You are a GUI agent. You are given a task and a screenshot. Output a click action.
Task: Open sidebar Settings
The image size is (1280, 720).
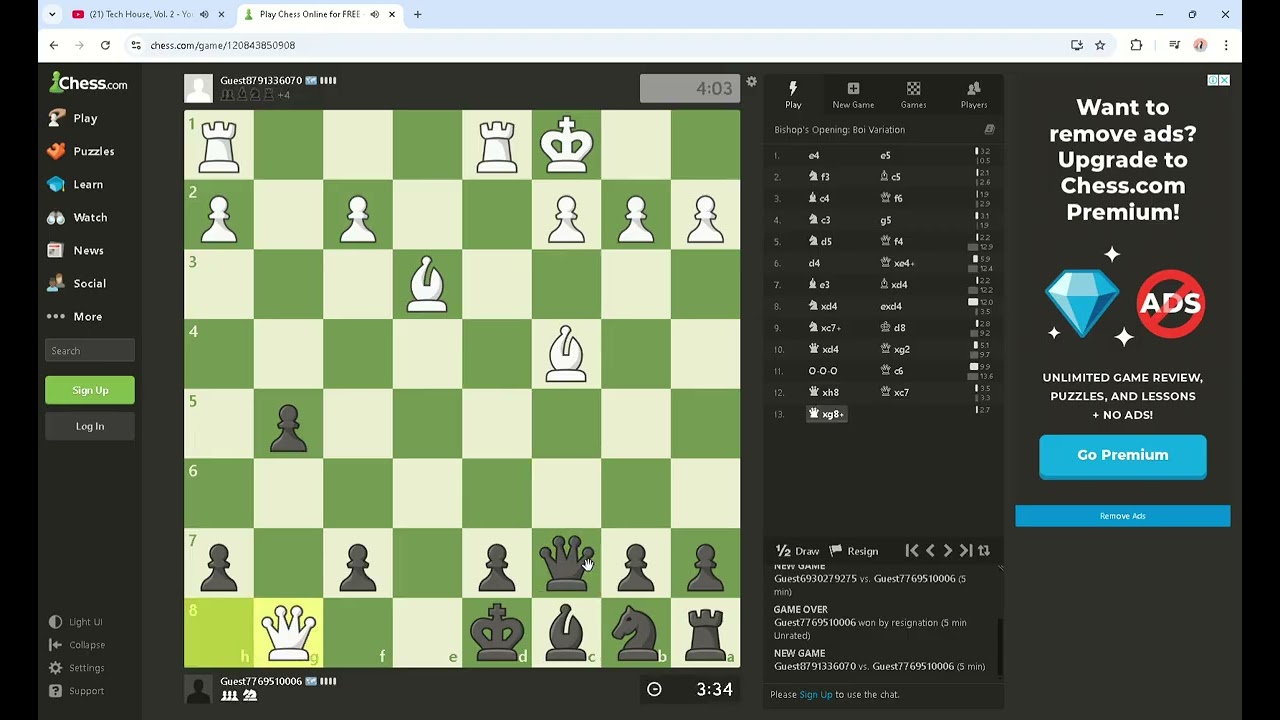point(77,668)
